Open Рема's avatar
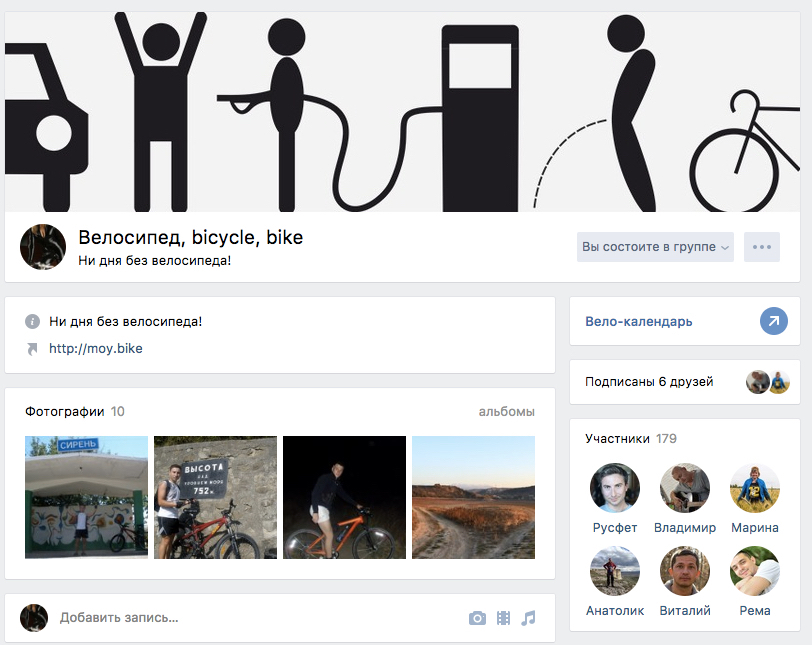Image resolution: width=812 pixels, height=645 pixels. (x=755, y=571)
